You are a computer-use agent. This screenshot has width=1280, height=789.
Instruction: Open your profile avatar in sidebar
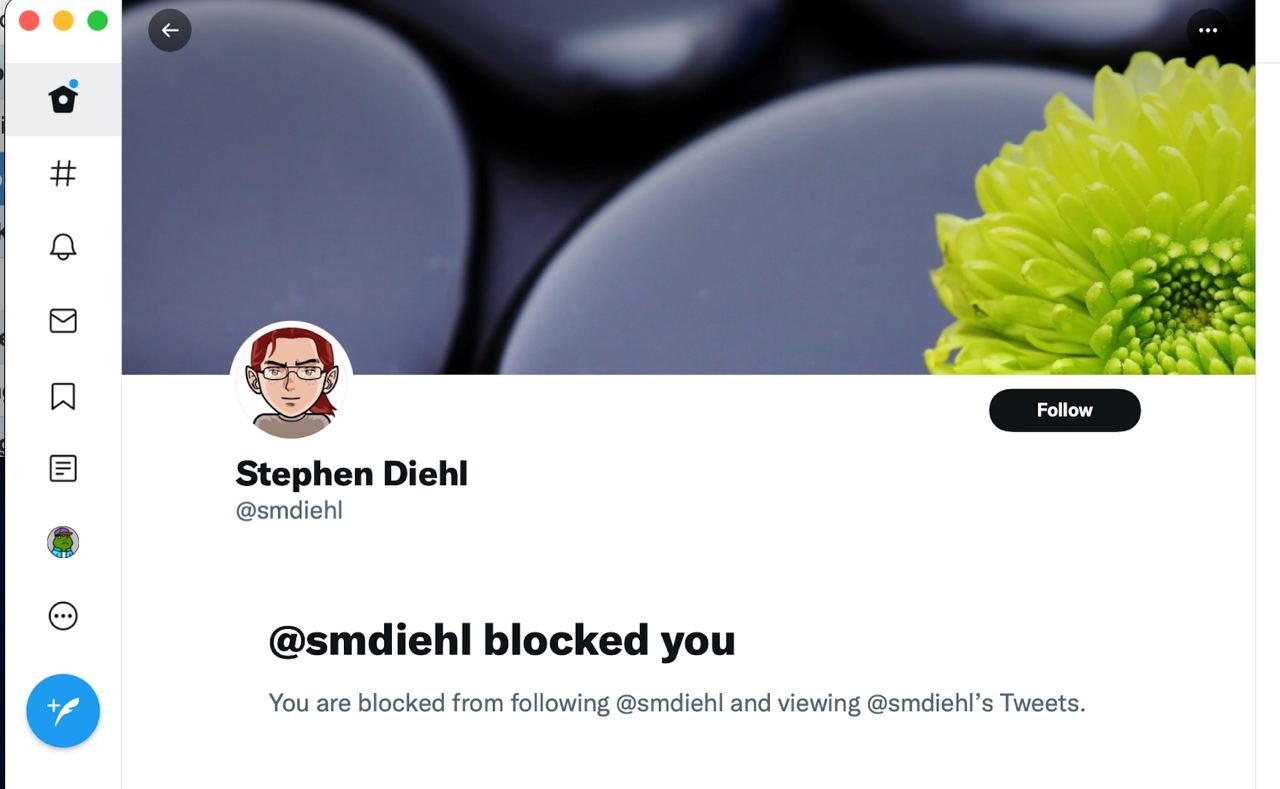pyautogui.click(x=63, y=542)
